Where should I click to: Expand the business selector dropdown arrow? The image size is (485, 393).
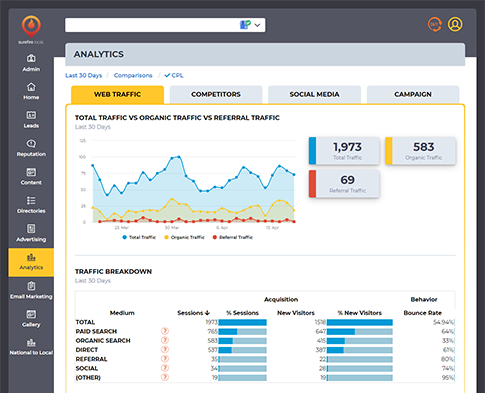[x=257, y=25]
